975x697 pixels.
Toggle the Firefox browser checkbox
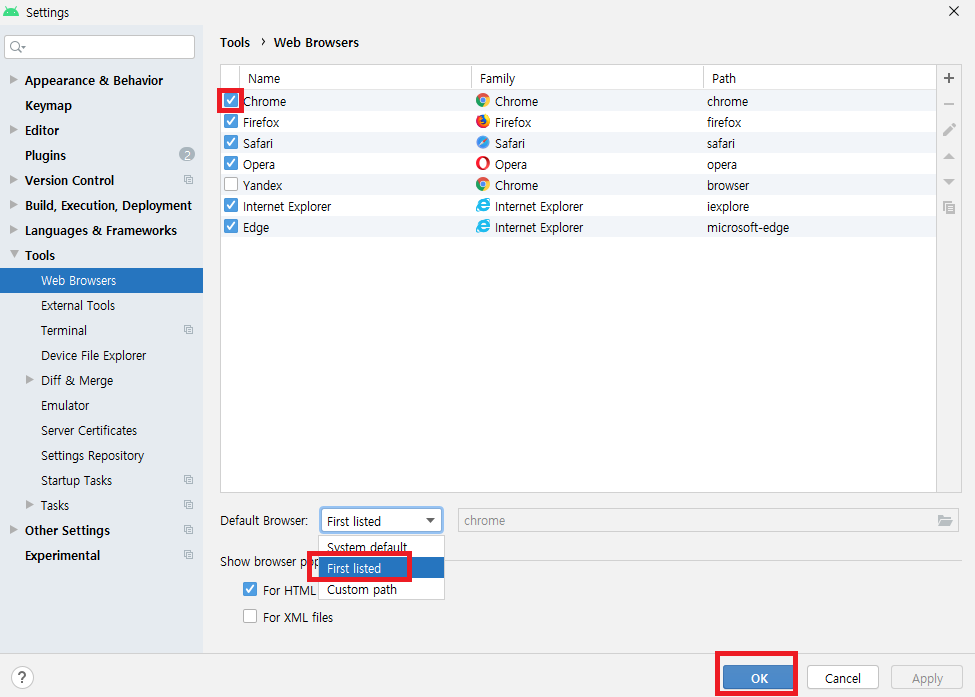click(231, 121)
